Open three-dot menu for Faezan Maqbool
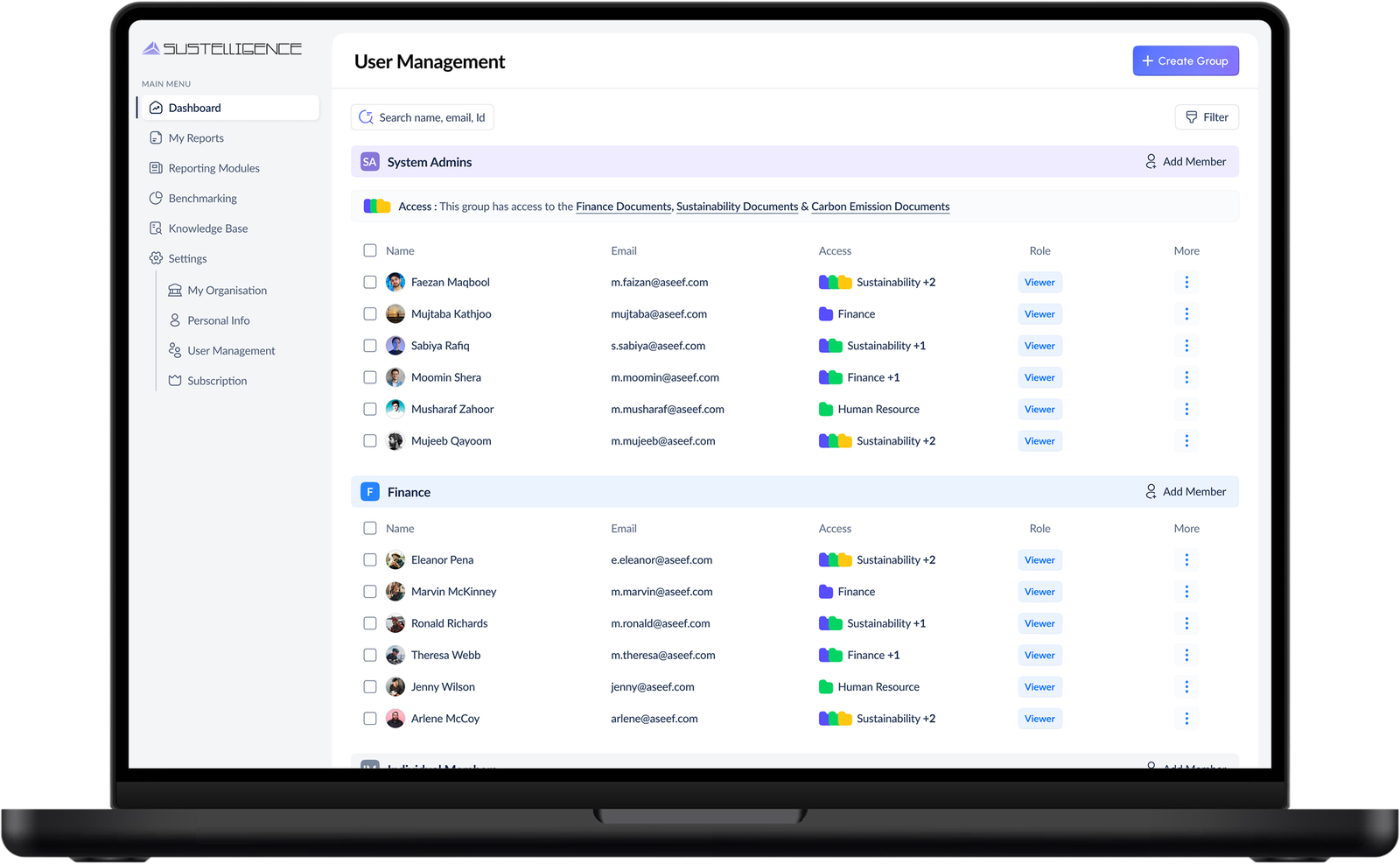The width and height of the screenshot is (1400, 864). [1186, 282]
